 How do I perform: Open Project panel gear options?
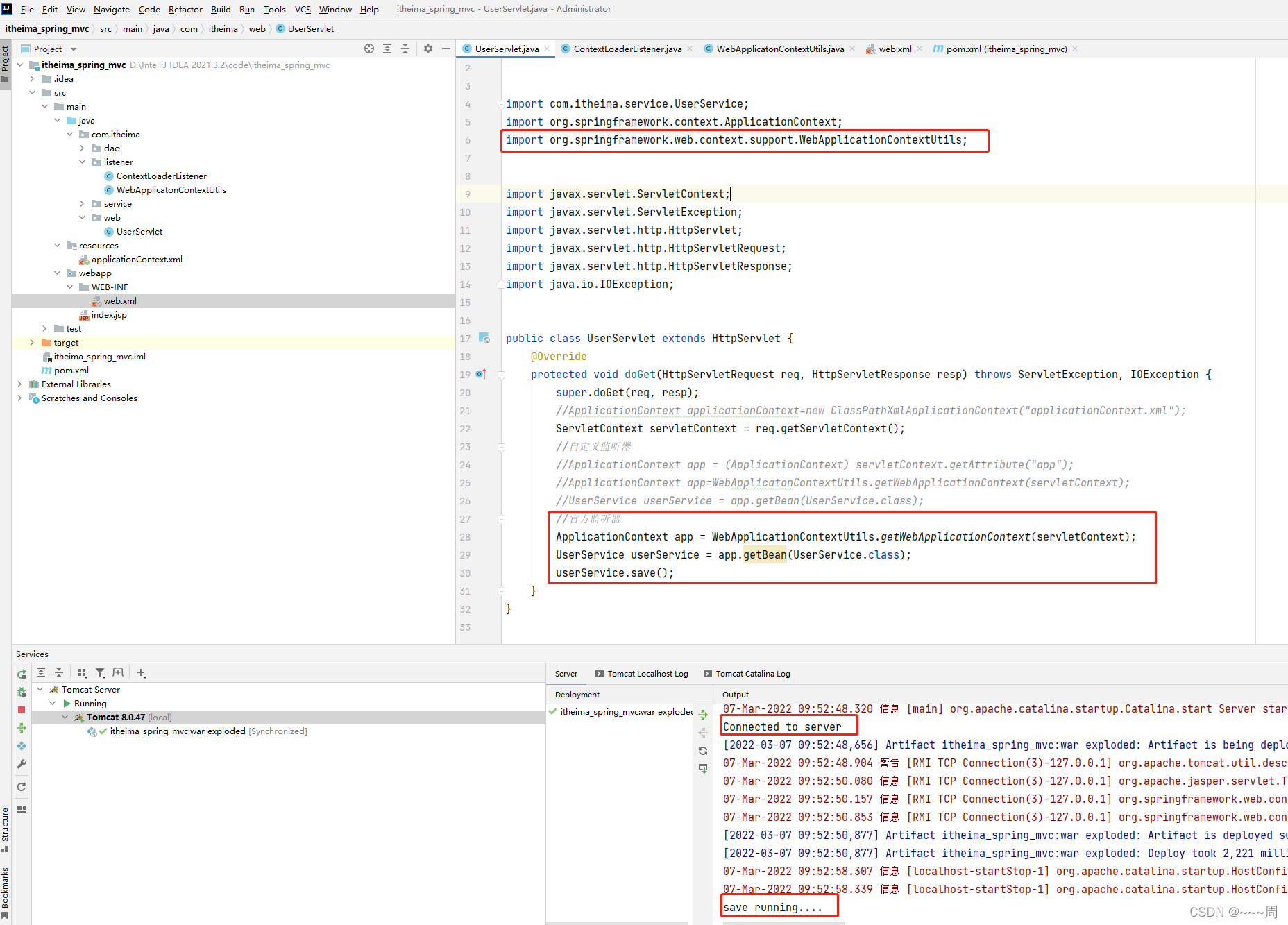[428, 49]
